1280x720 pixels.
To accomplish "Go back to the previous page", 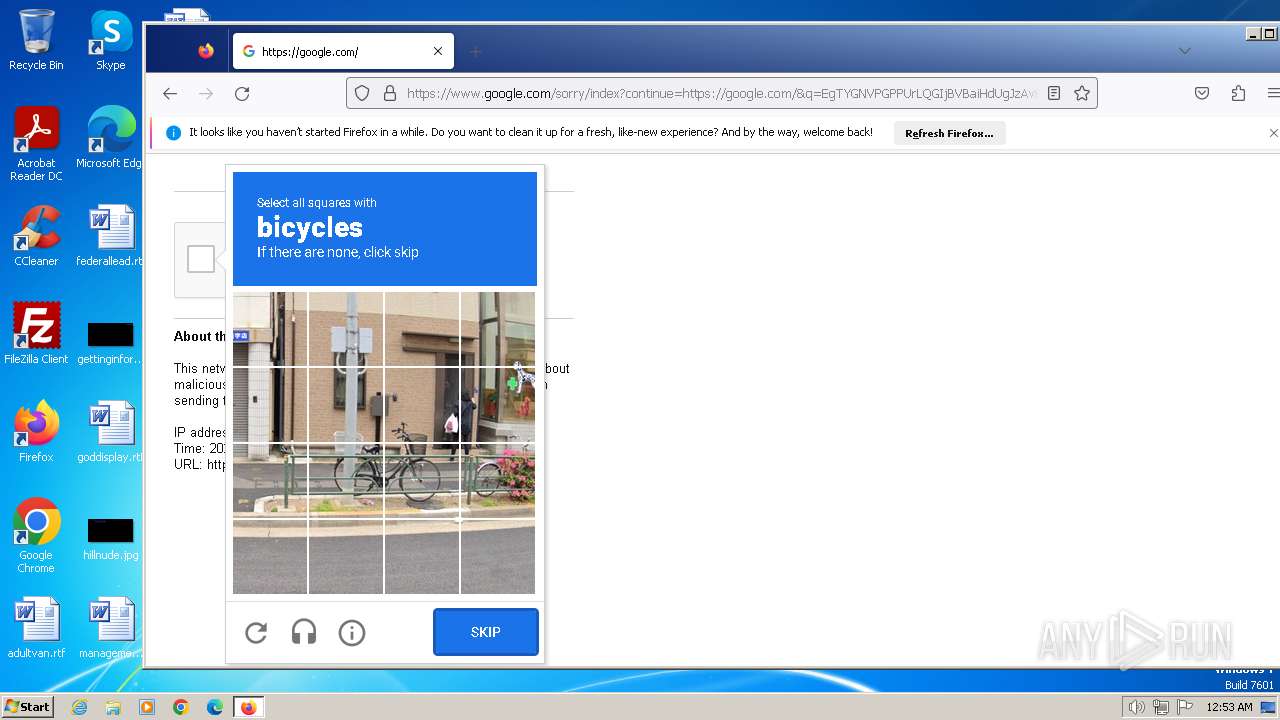I will [170, 93].
